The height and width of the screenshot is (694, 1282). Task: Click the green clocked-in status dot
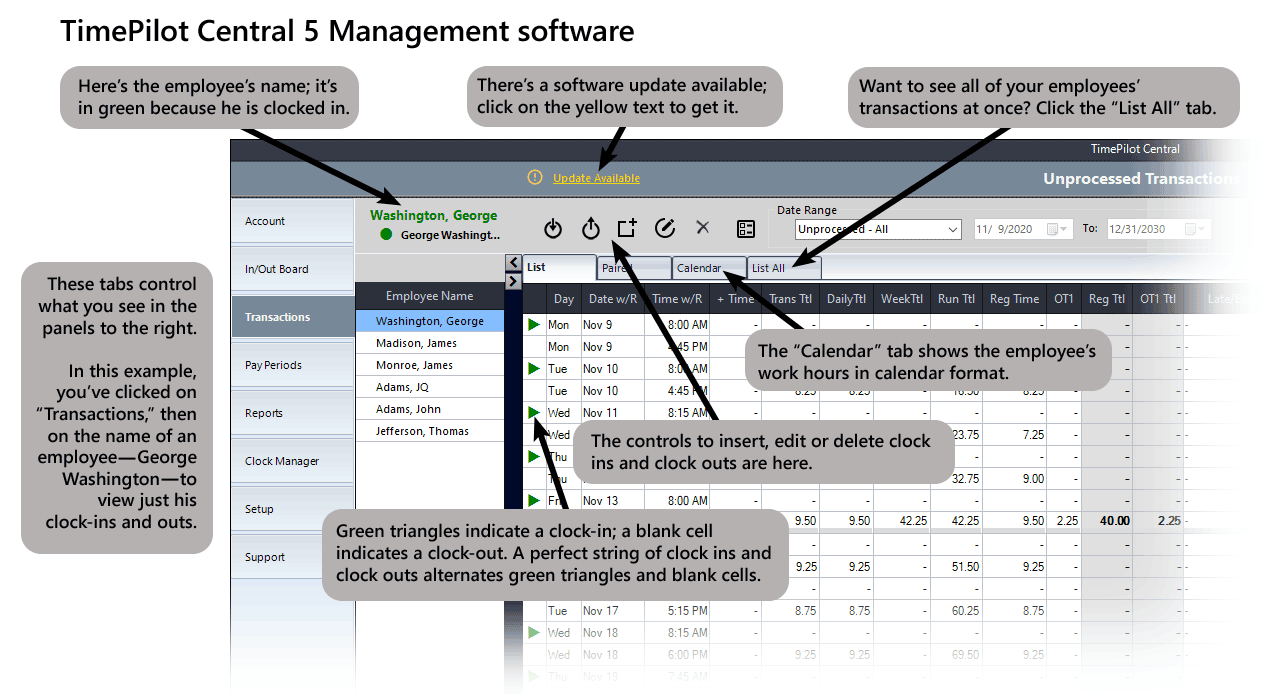(386, 235)
